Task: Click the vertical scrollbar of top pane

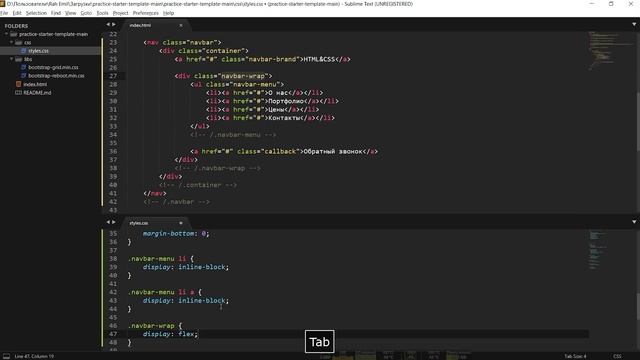Action: coord(638,122)
